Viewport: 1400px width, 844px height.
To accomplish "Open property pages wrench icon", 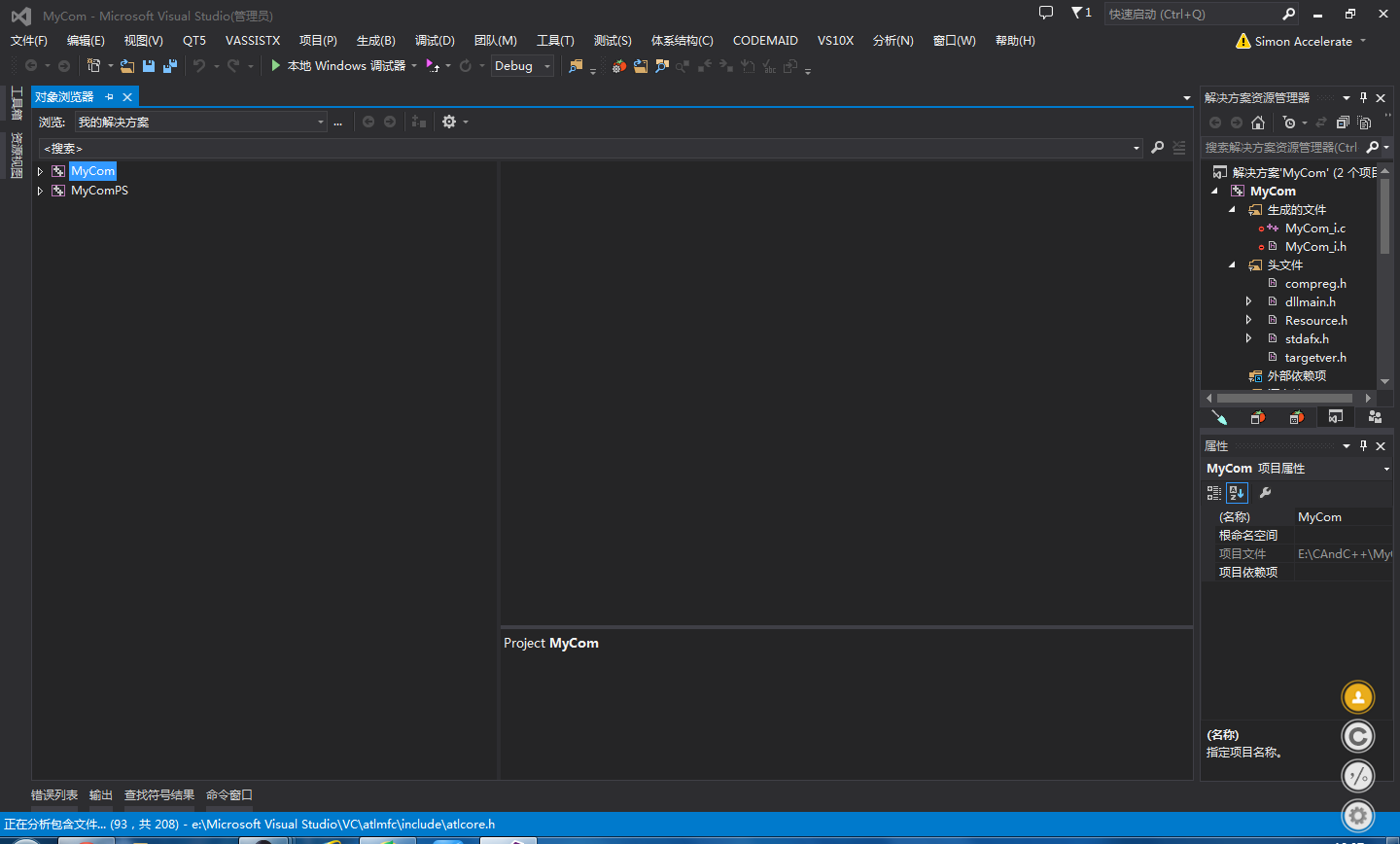I will (1265, 493).
